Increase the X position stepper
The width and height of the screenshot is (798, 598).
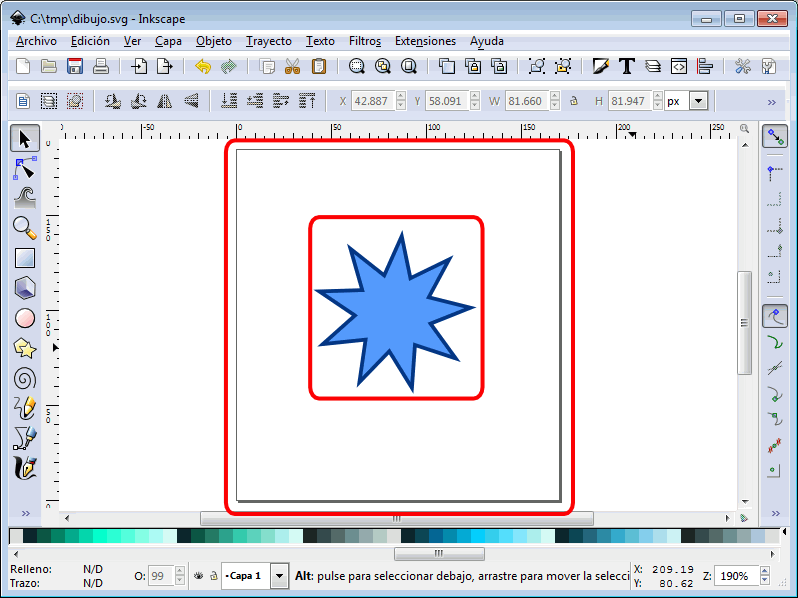(401, 96)
